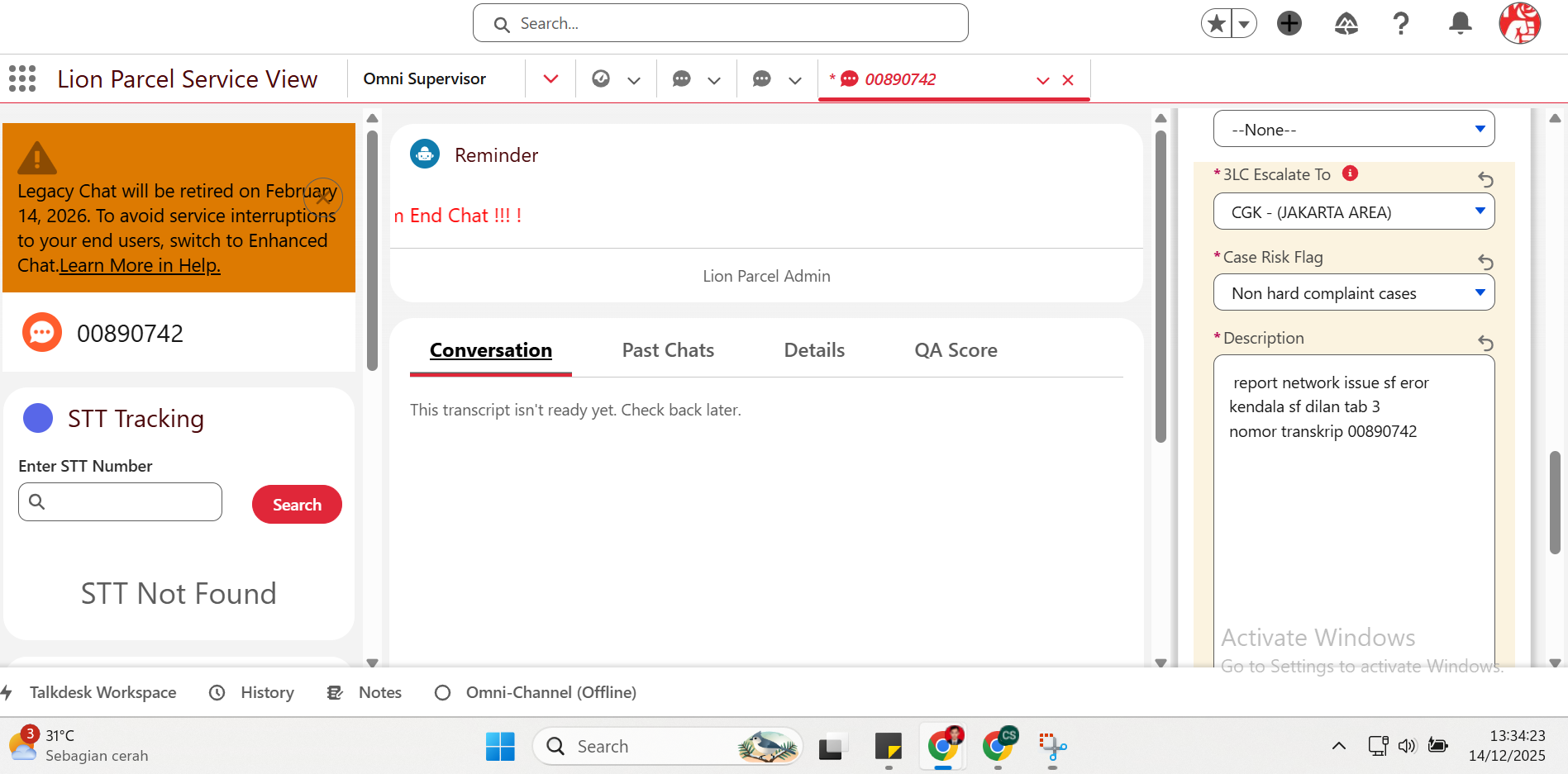Click the favorites star icon
1568x774 pixels.
(x=1216, y=23)
